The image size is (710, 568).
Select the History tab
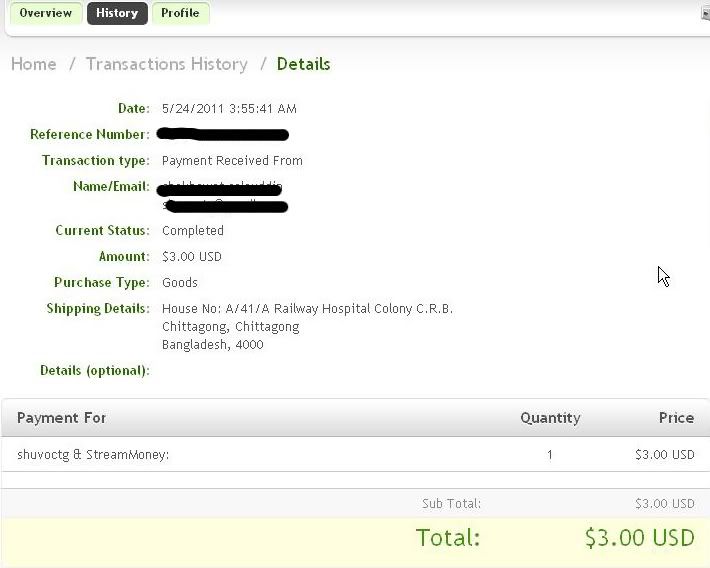(x=117, y=13)
